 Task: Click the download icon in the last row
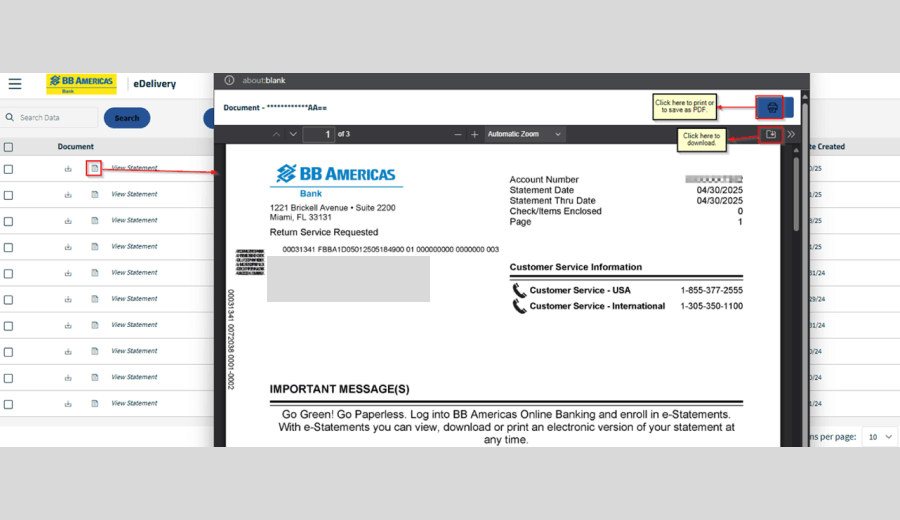coord(68,403)
